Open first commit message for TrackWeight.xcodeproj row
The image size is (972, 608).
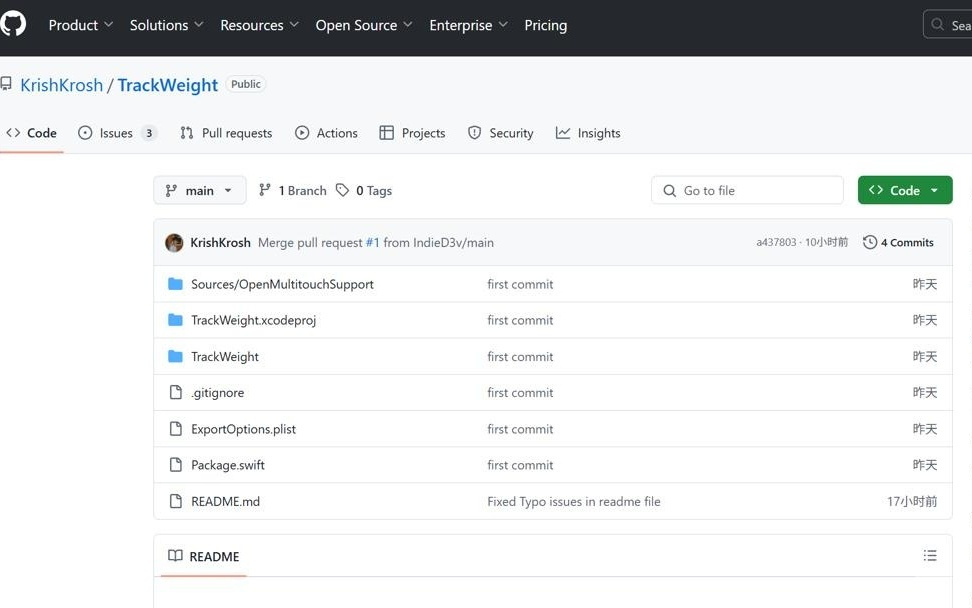click(x=520, y=320)
